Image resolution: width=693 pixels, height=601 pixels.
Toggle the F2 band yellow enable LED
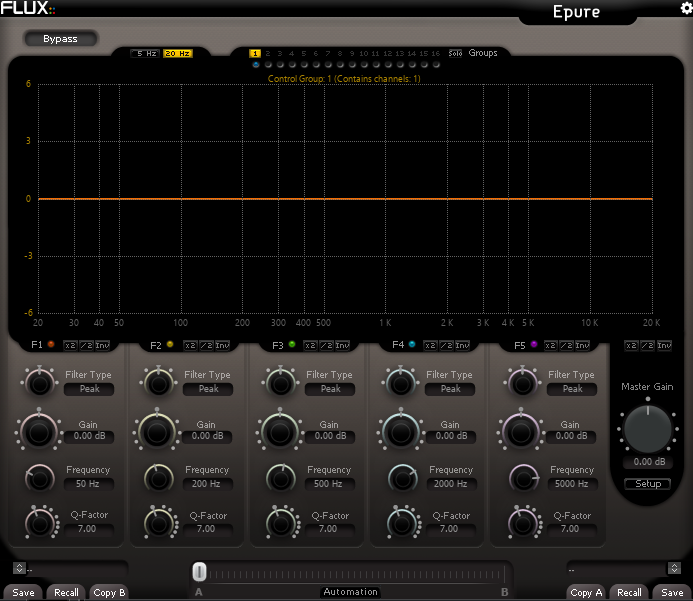click(170, 344)
